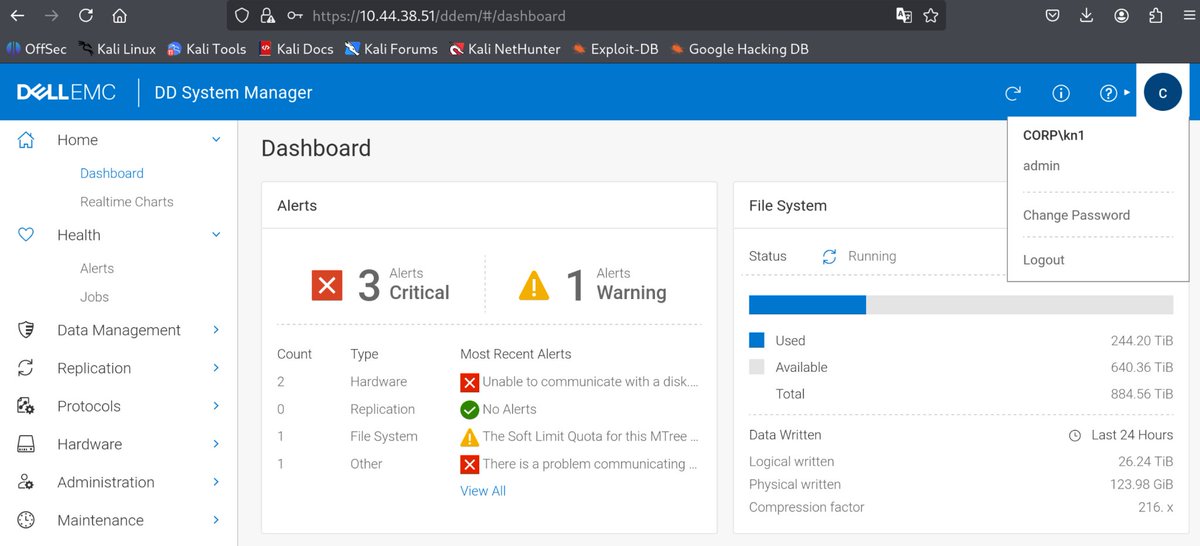Image resolution: width=1200 pixels, height=546 pixels.
Task: Click the DD System Manager refresh icon
Action: [1013, 93]
